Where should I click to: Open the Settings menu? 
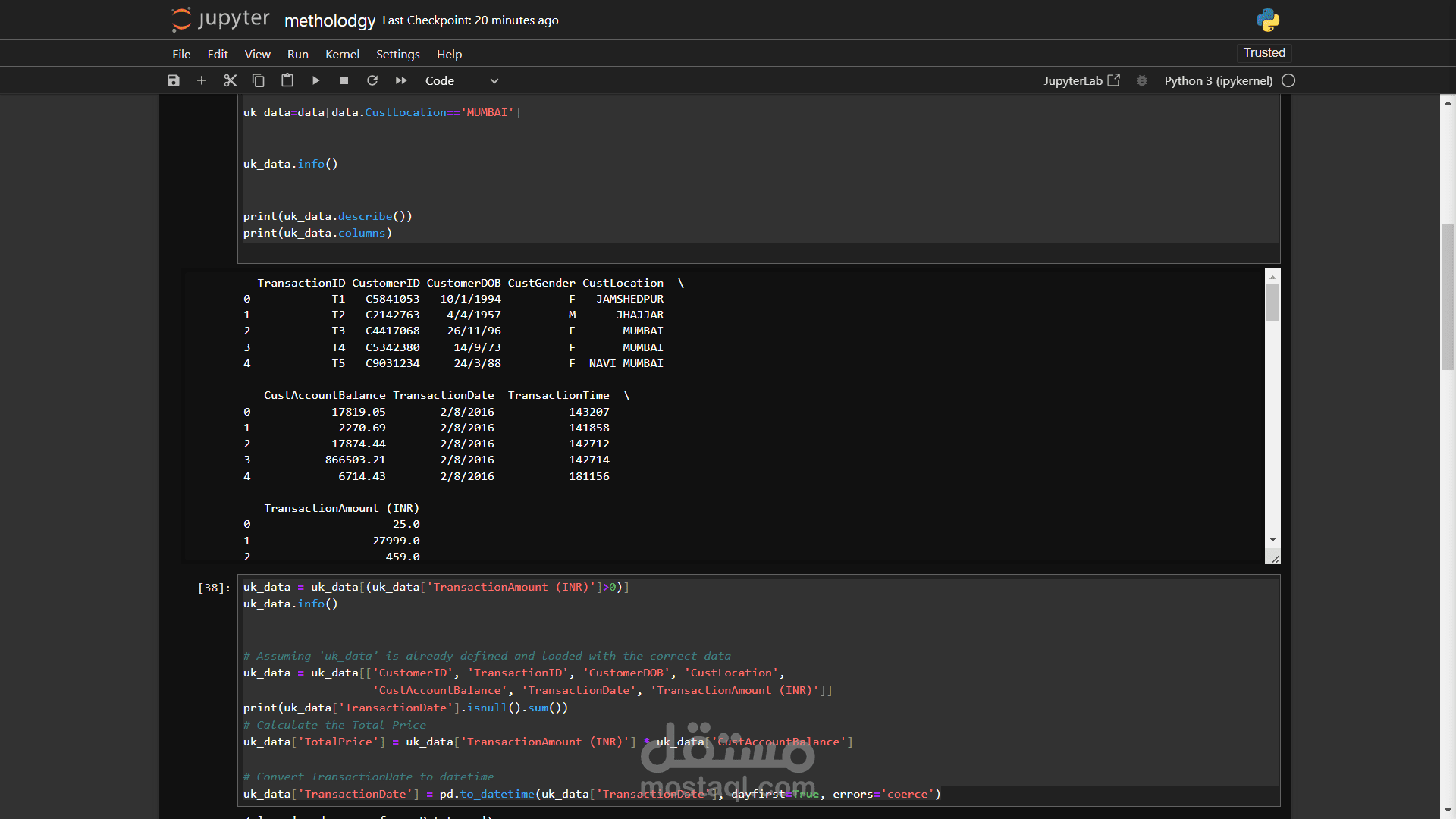tap(397, 54)
